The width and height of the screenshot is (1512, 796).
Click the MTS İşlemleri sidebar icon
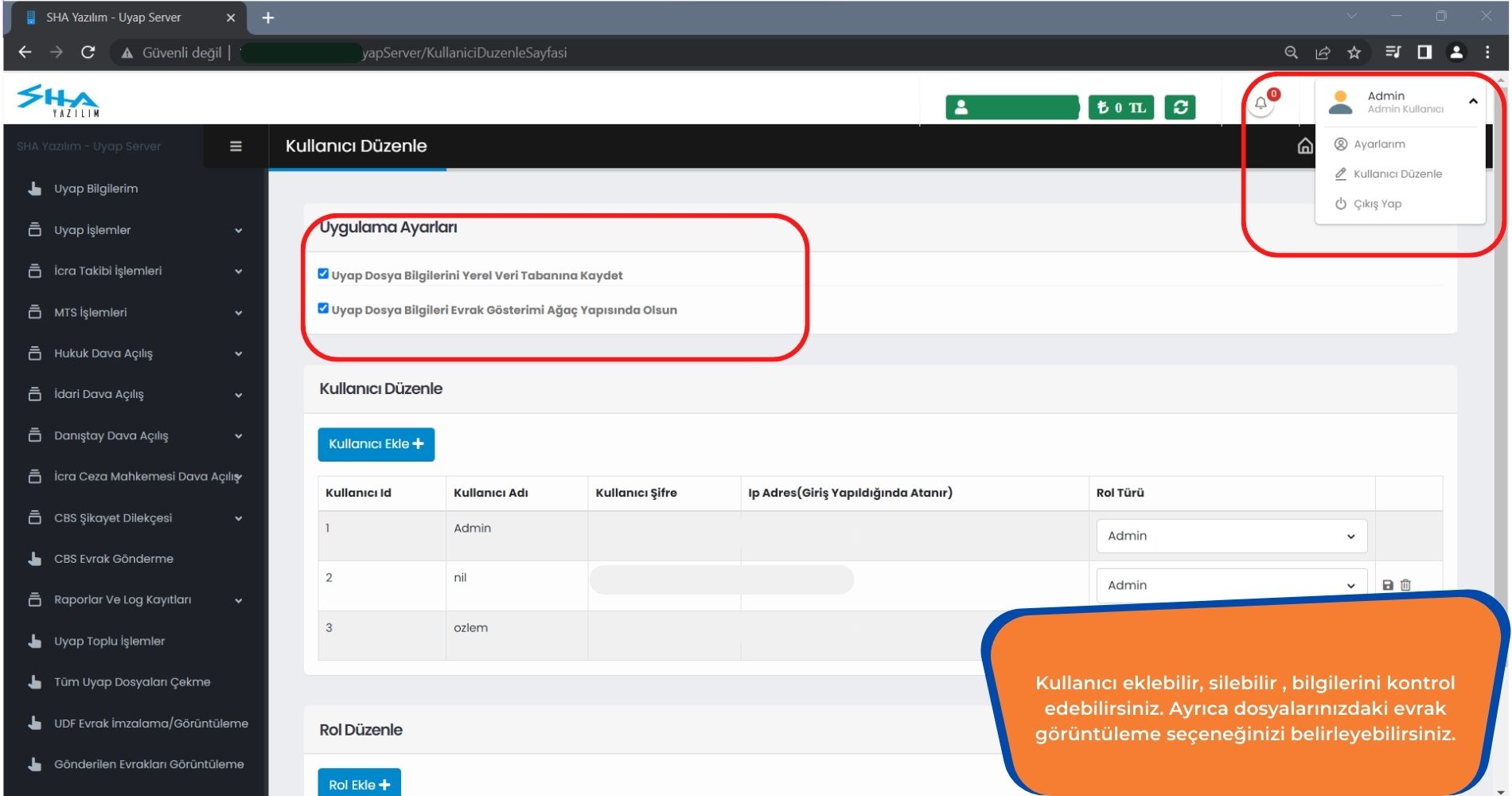(35, 312)
